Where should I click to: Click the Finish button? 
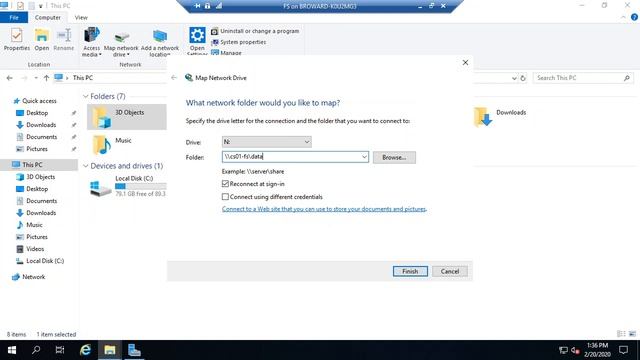(x=410, y=271)
